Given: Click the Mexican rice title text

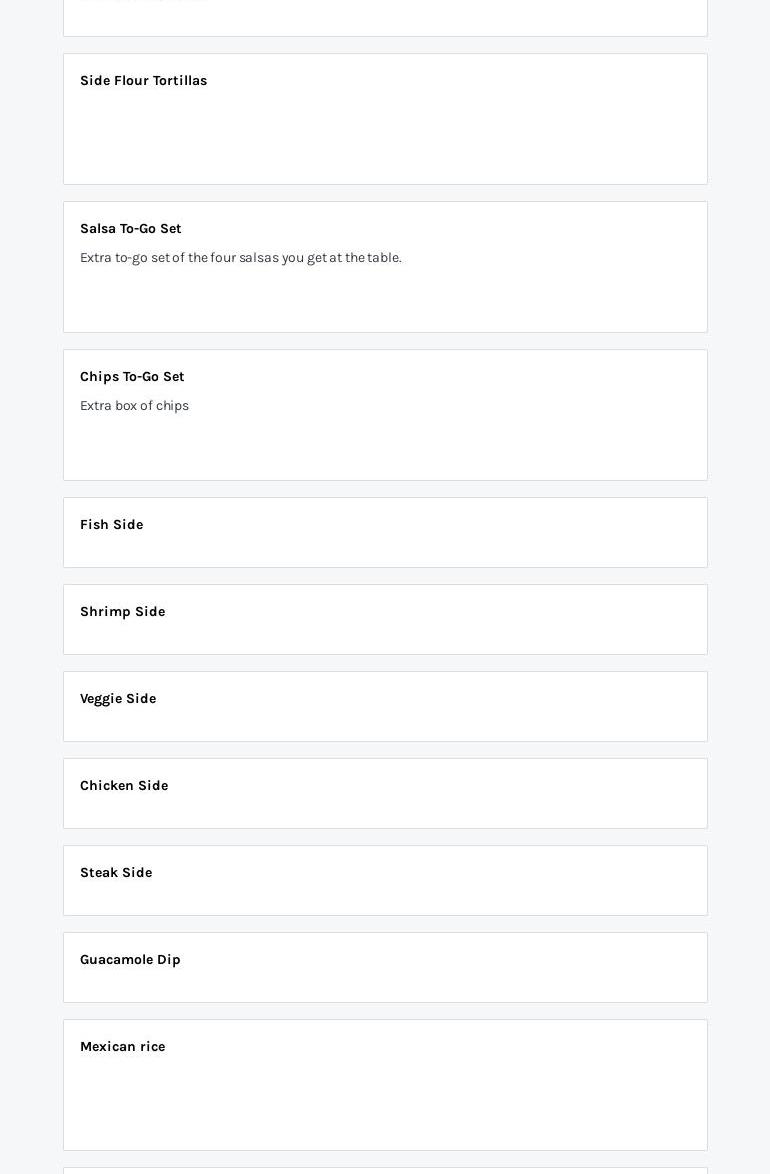Looking at the screenshot, I should click(122, 1047).
